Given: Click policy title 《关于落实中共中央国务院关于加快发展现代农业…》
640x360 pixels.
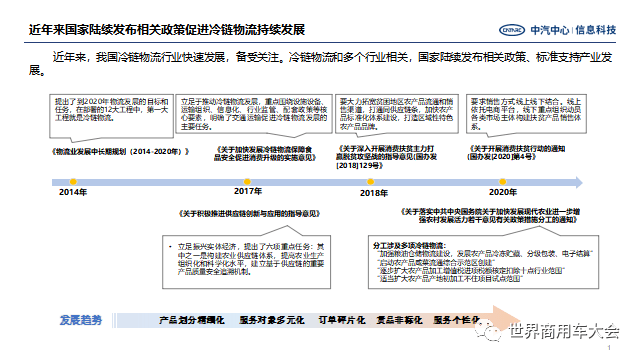Looking at the screenshot, I should pyautogui.click(x=490, y=216).
